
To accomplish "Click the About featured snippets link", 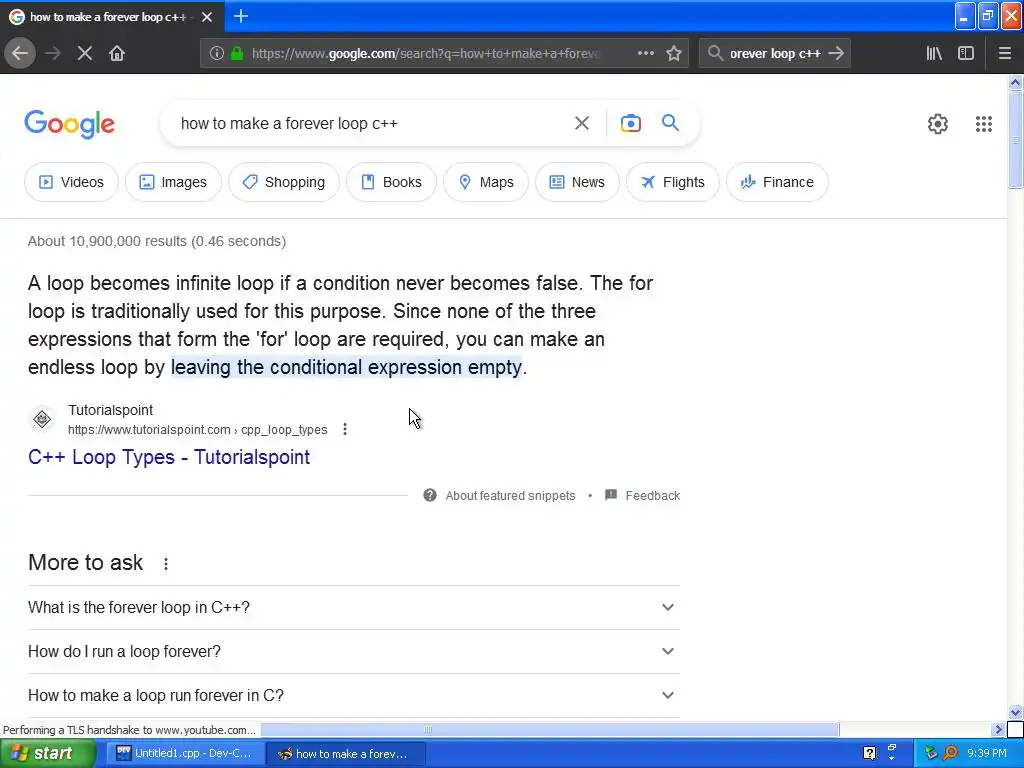I will click(510, 496).
